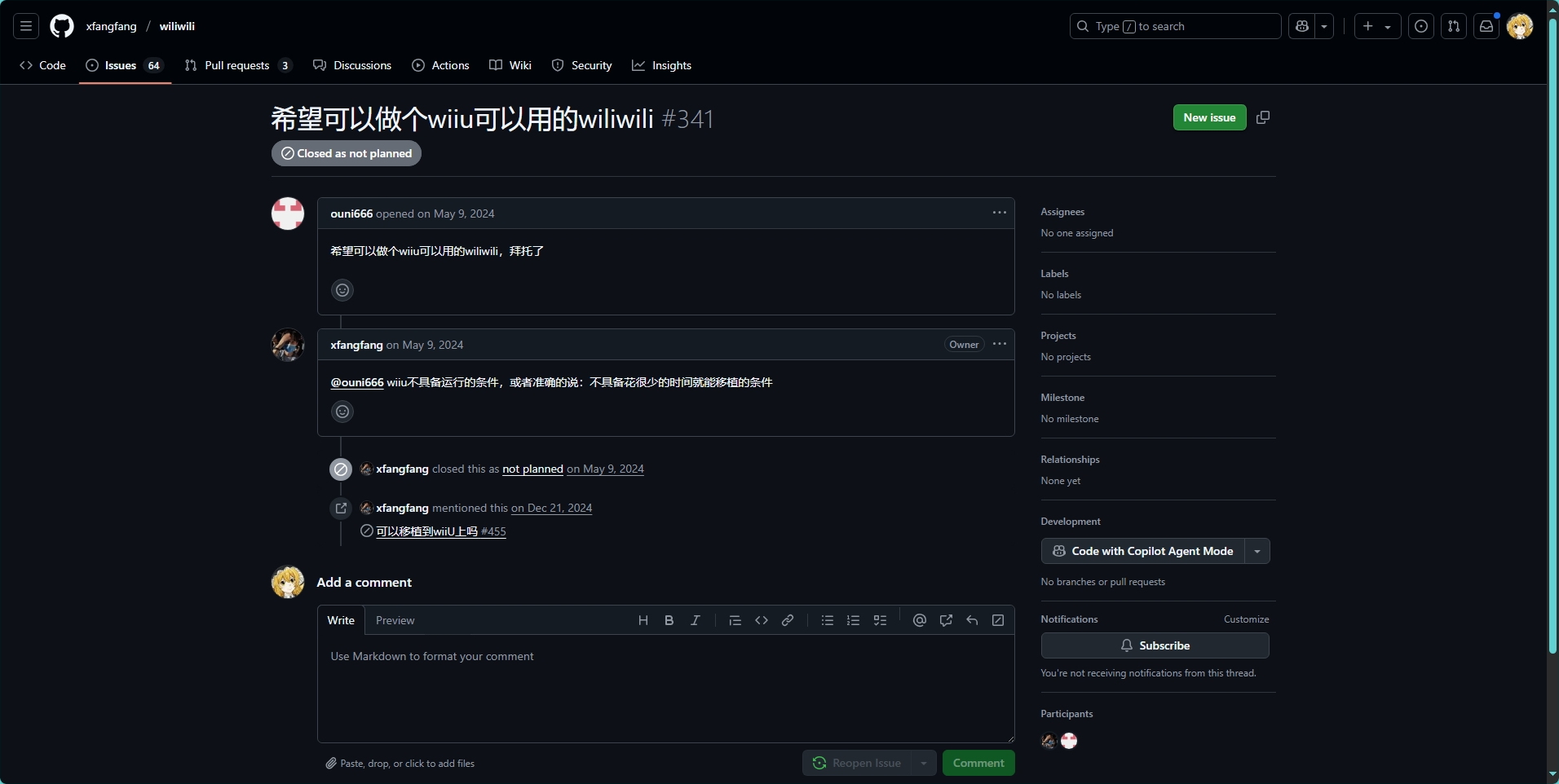Insert a task list in comment
Viewport: 1559px width, 784px height.
click(x=880, y=620)
